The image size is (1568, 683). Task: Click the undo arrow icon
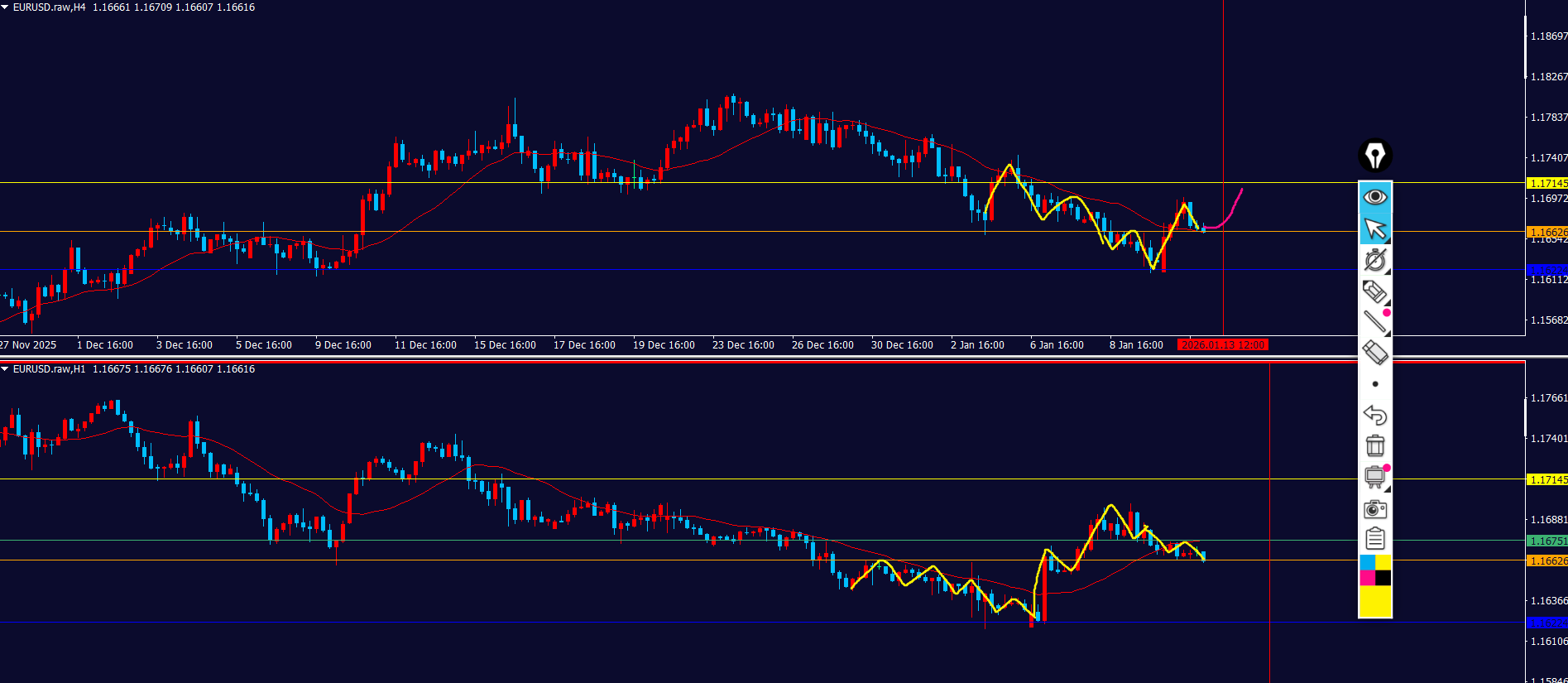coord(1375,415)
